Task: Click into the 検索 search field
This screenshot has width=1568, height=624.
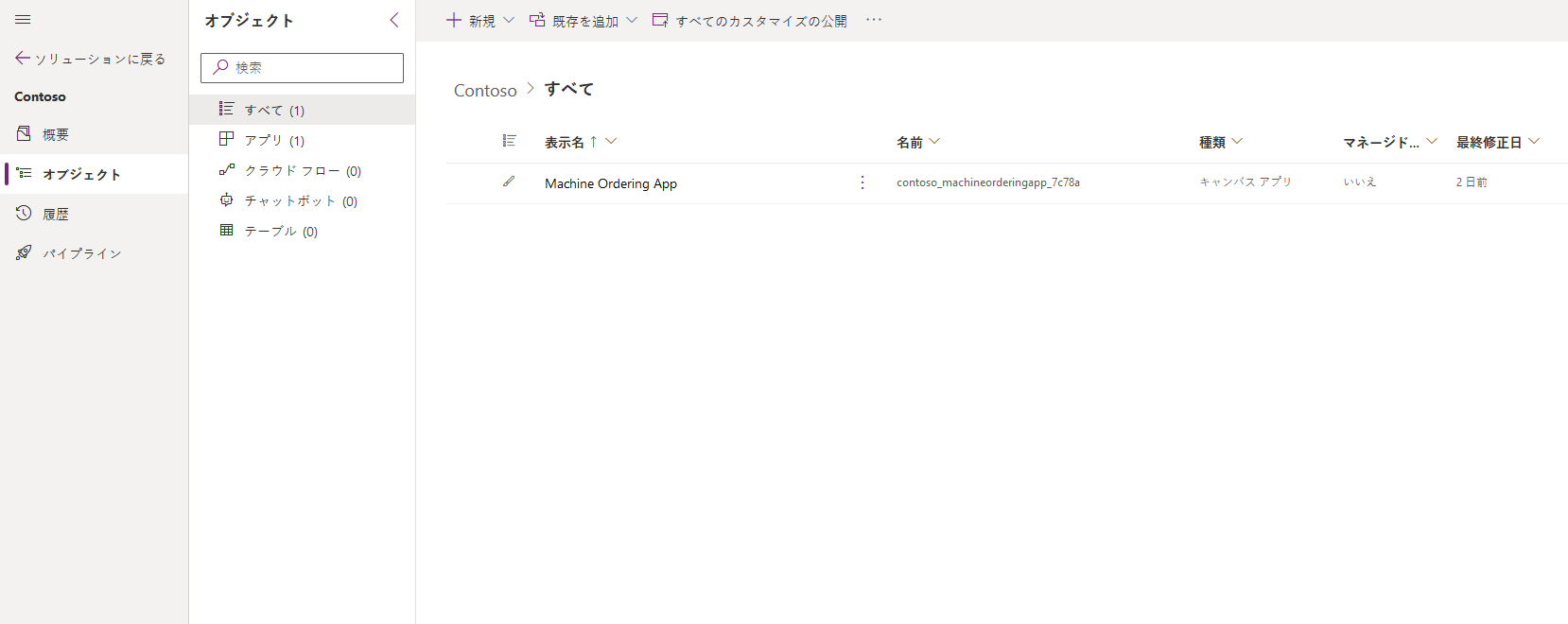Action: click(302, 67)
